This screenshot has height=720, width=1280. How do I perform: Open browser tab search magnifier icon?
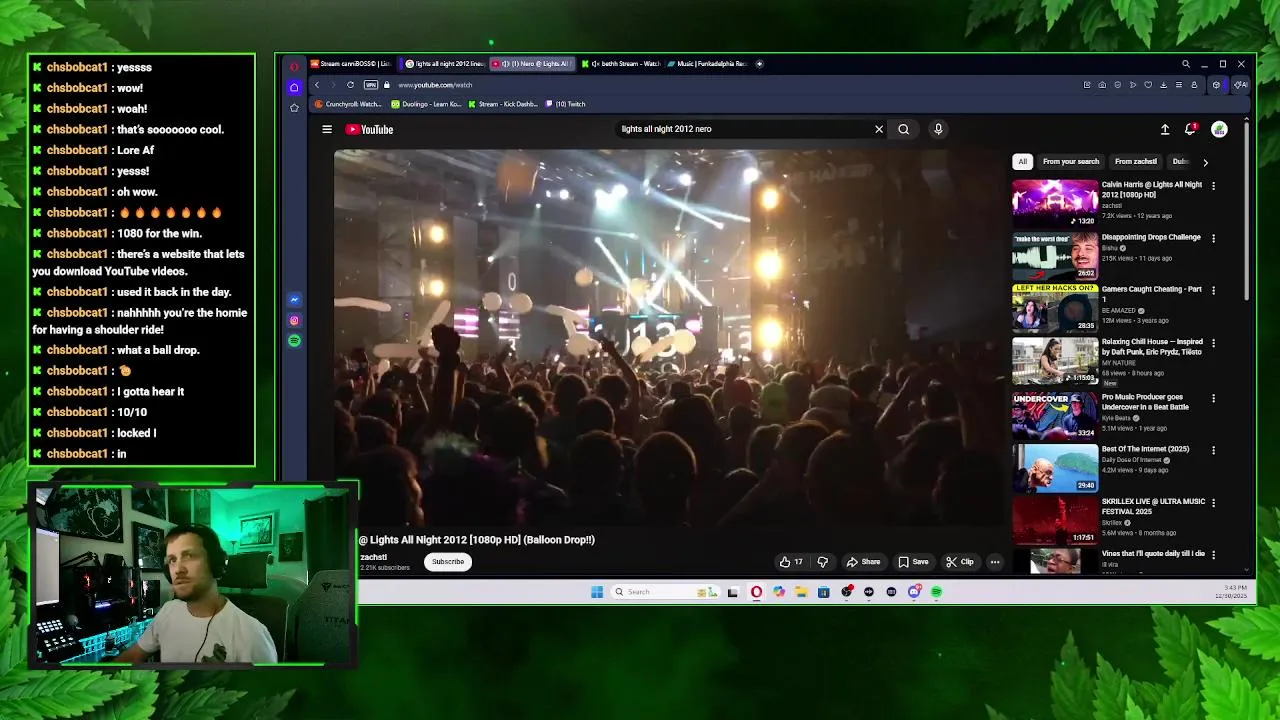pyautogui.click(x=1186, y=64)
